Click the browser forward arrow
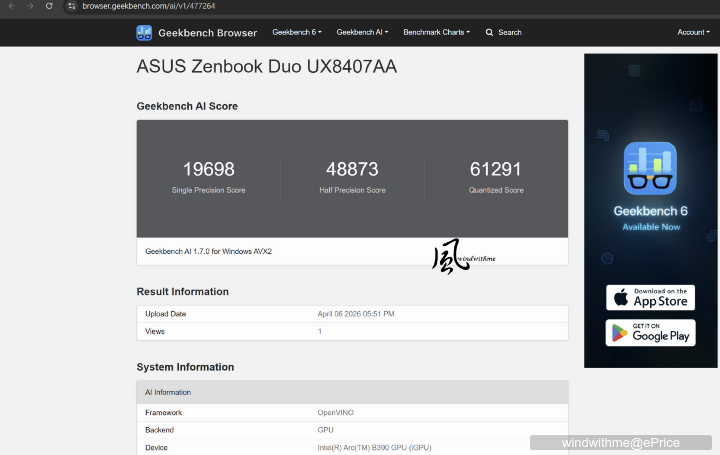Viewport: 720px width, 455px height. point(30,6)
